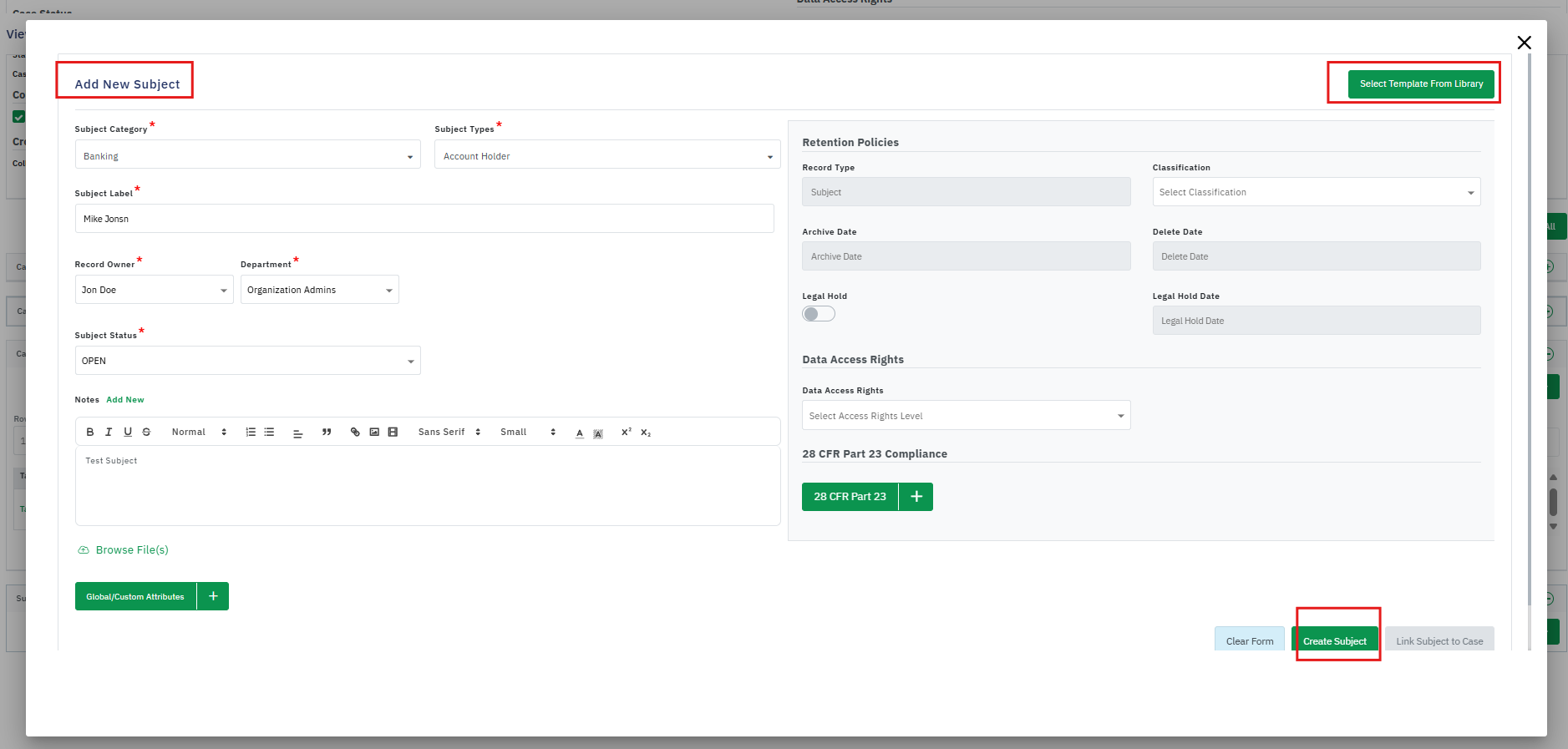Click the Browse File(s) link
Image resolution: width=1568 pixels, height=749 pixels.
click(x=131, y=550)
